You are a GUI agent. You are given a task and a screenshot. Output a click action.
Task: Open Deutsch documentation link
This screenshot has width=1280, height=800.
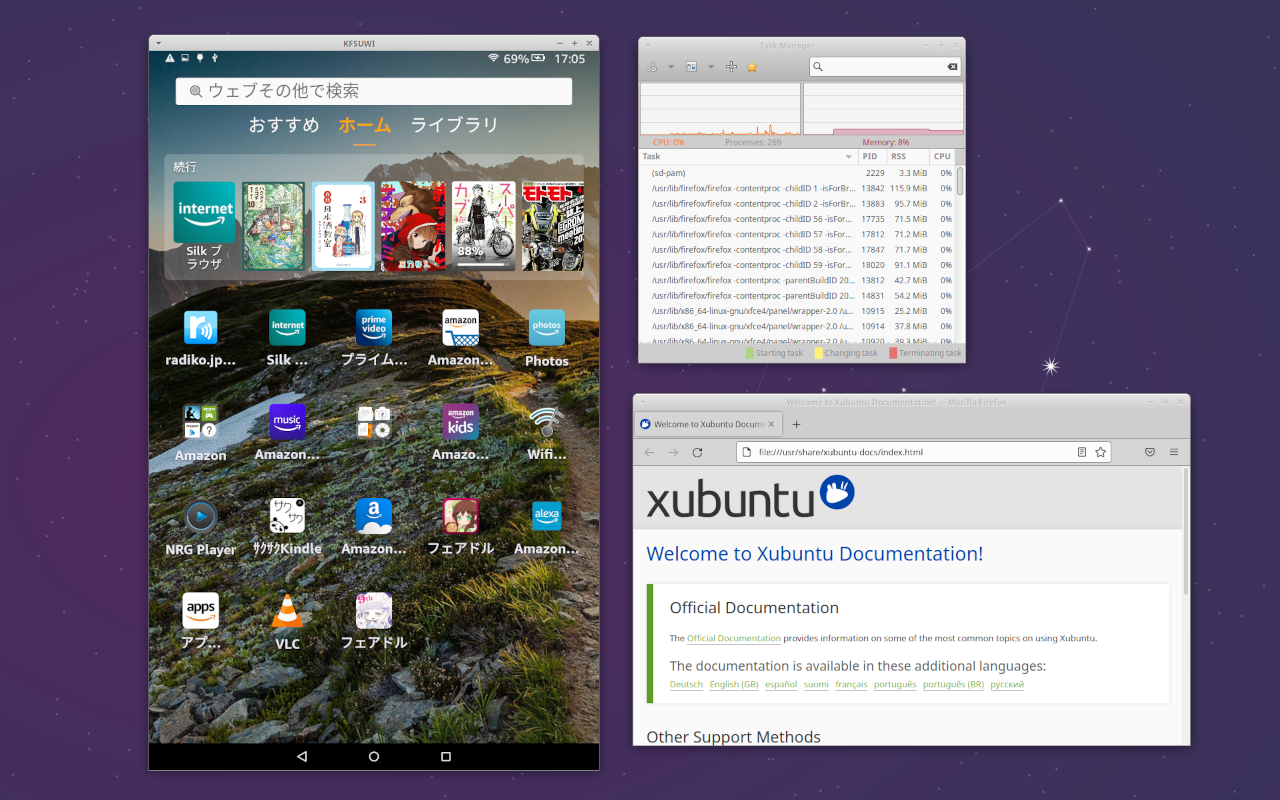(x=686, y=685)
